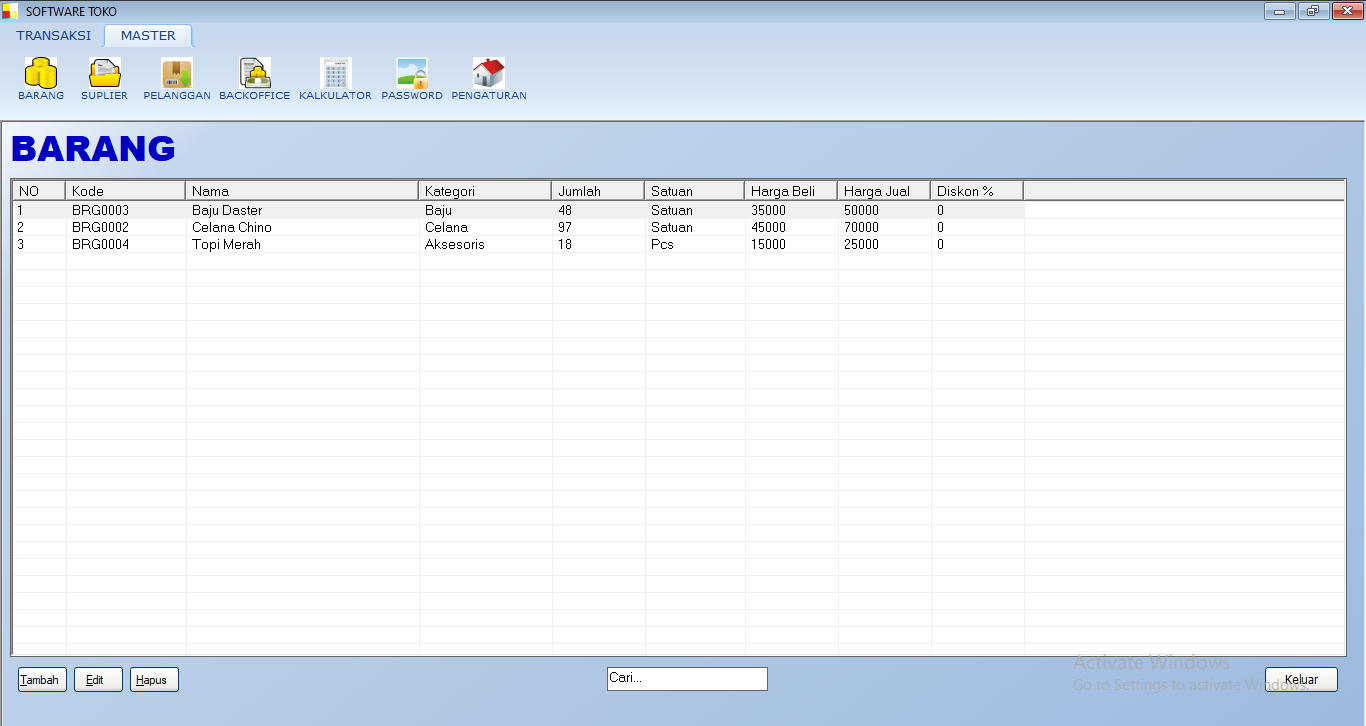Click the Harga Jual column header
This screenshot has width=1366, height=726.
pos(883,191)
